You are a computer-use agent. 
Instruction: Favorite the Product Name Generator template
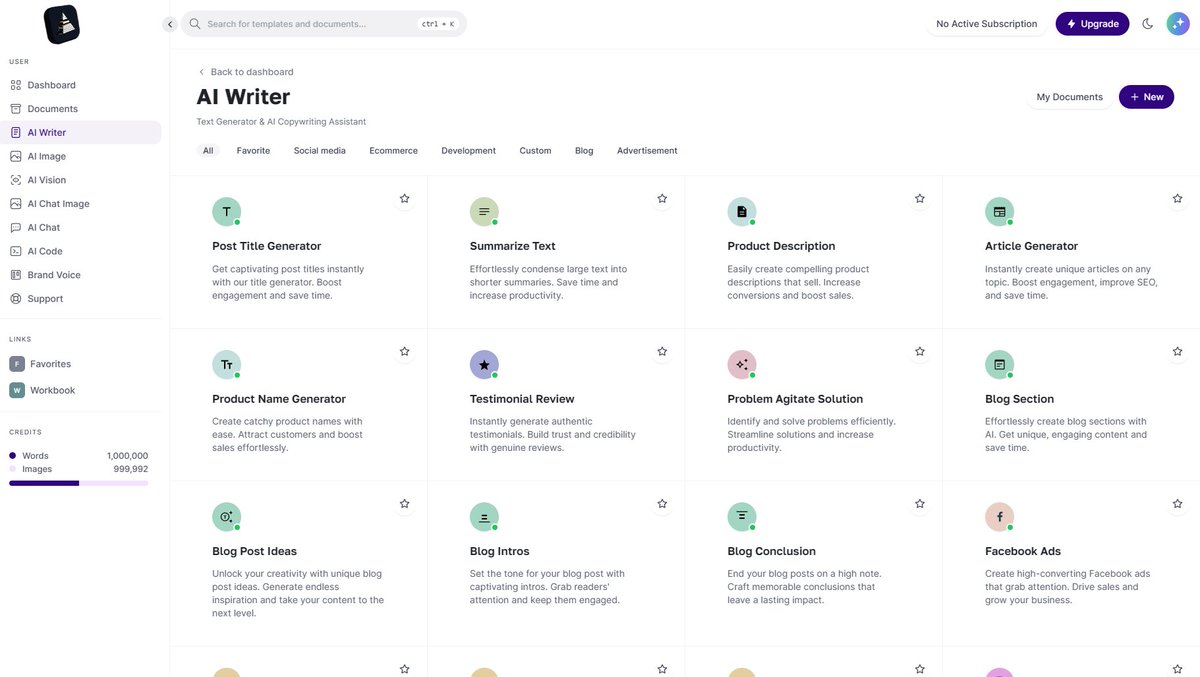tap(405, 352)
